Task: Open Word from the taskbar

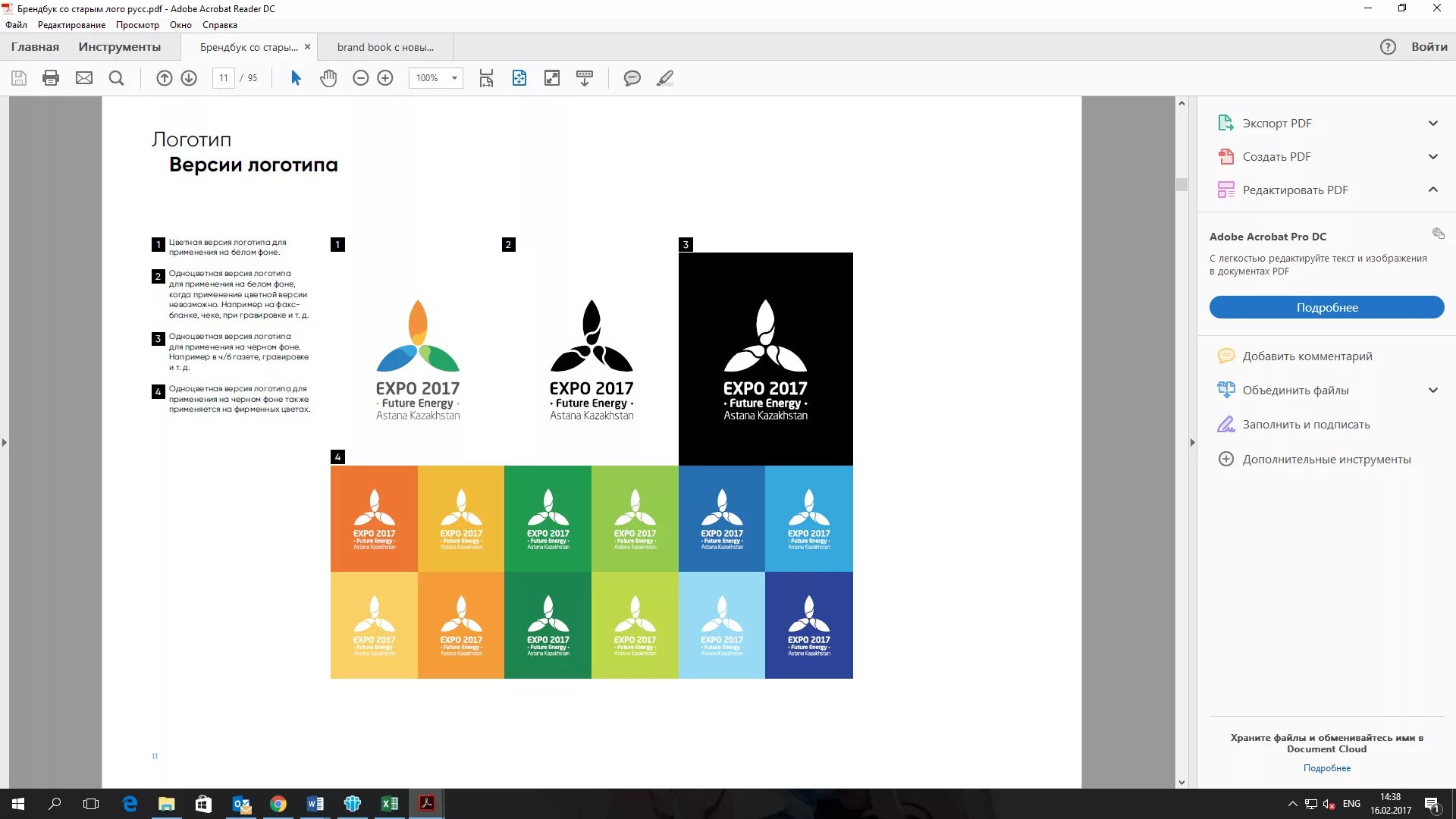Action: point(315,804)
